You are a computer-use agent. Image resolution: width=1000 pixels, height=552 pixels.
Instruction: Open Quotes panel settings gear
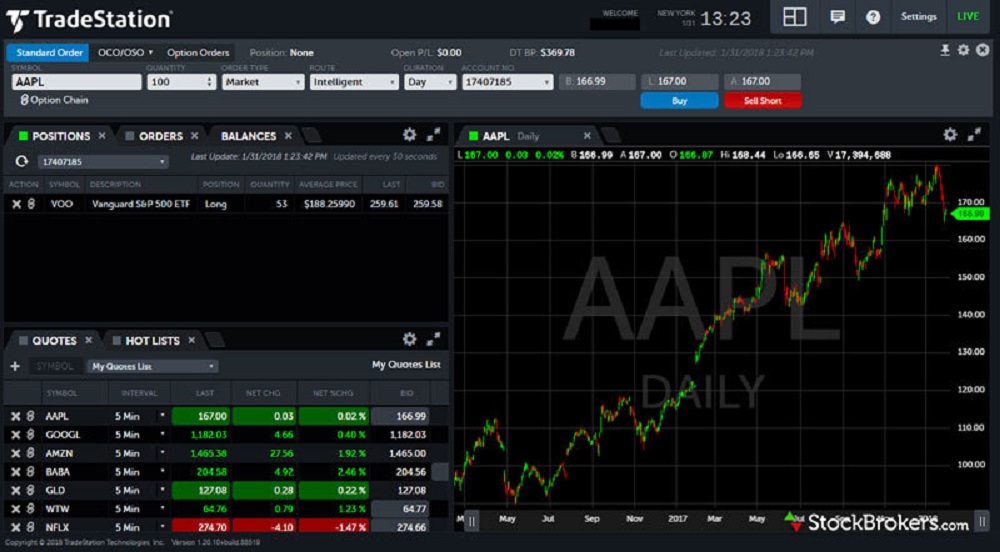[x=409, y=339]
